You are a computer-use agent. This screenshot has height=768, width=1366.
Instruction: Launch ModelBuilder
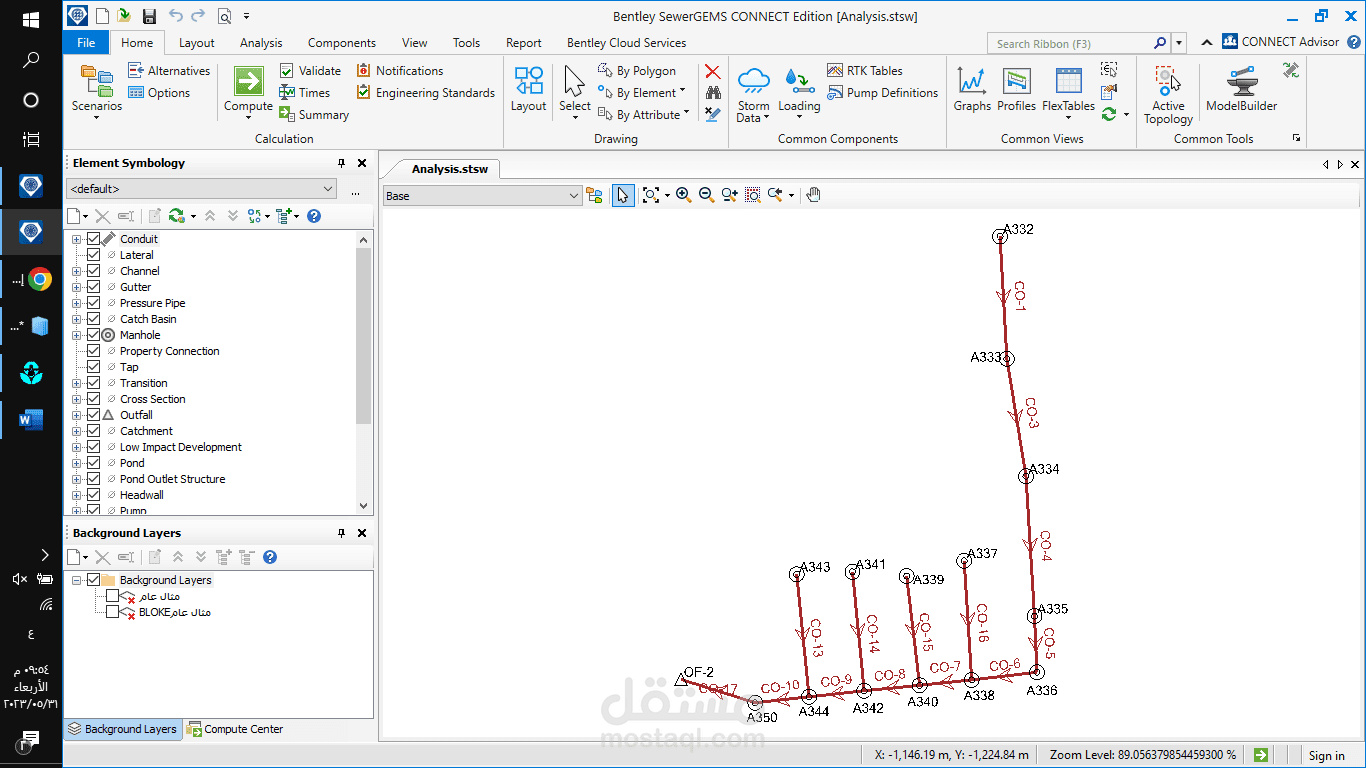(x=1241, y=90)
